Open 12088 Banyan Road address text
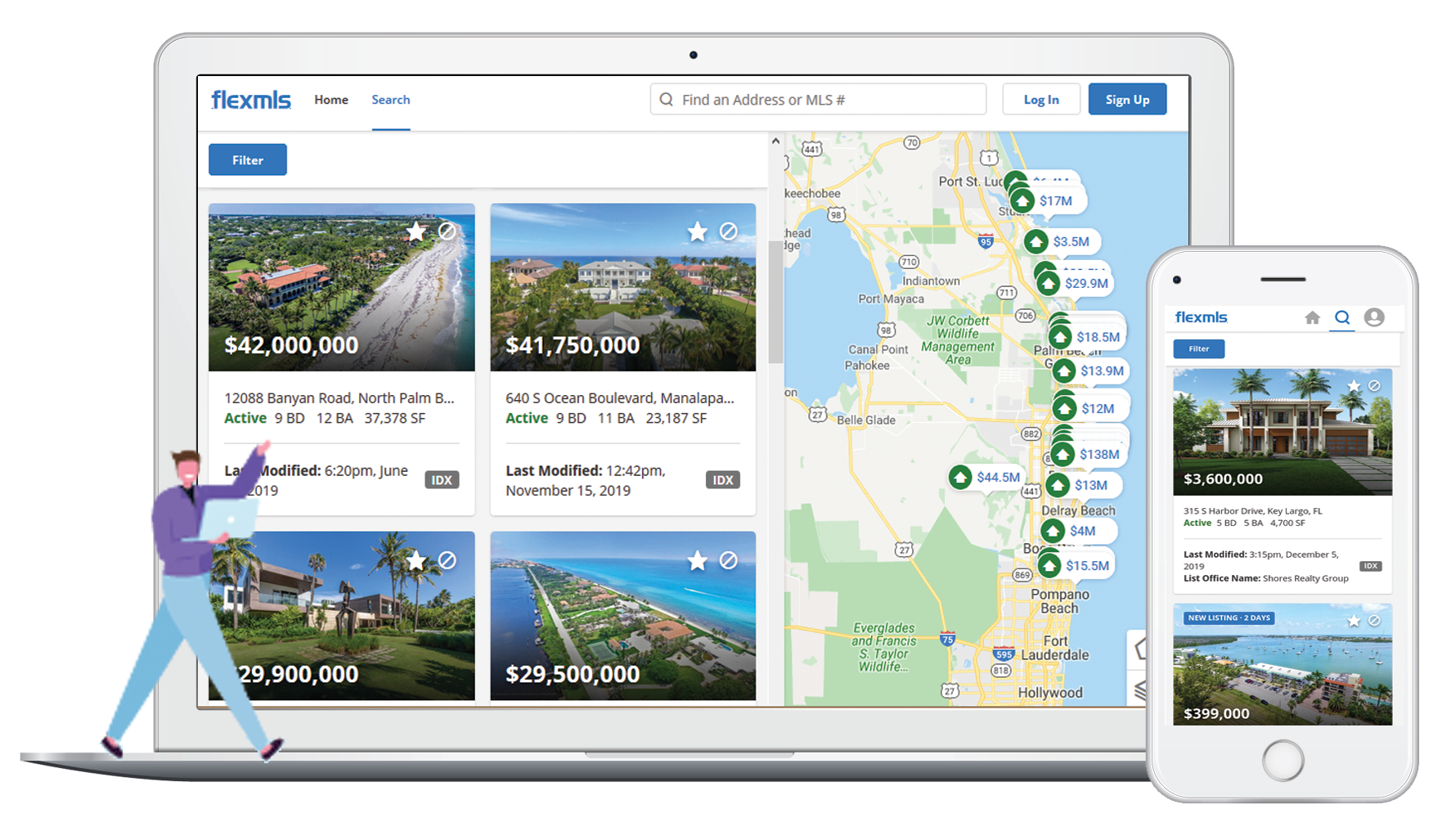This screenshot has width=1451, height=840. click(339, 398)
